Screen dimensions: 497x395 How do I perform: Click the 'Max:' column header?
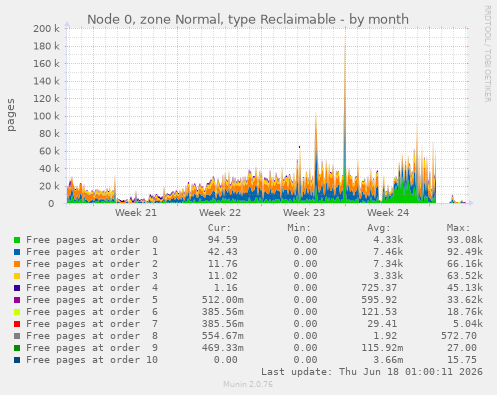(458, 228)
